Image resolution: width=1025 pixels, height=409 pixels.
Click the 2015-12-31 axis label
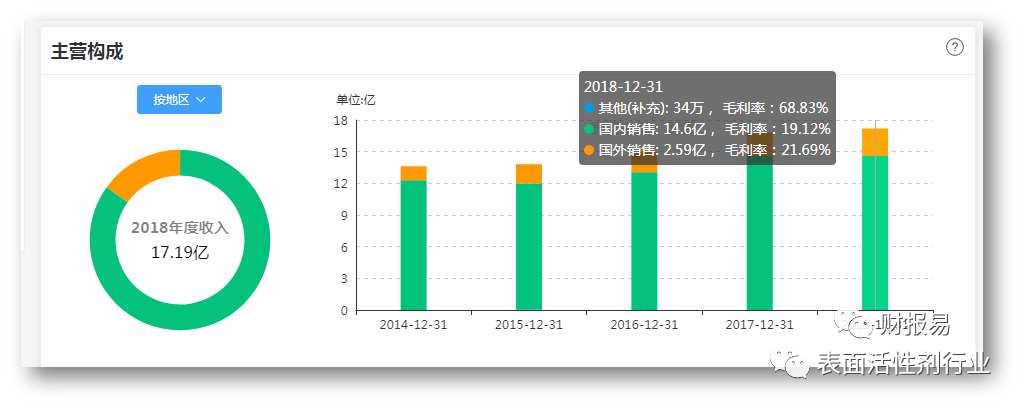(529, 325)
